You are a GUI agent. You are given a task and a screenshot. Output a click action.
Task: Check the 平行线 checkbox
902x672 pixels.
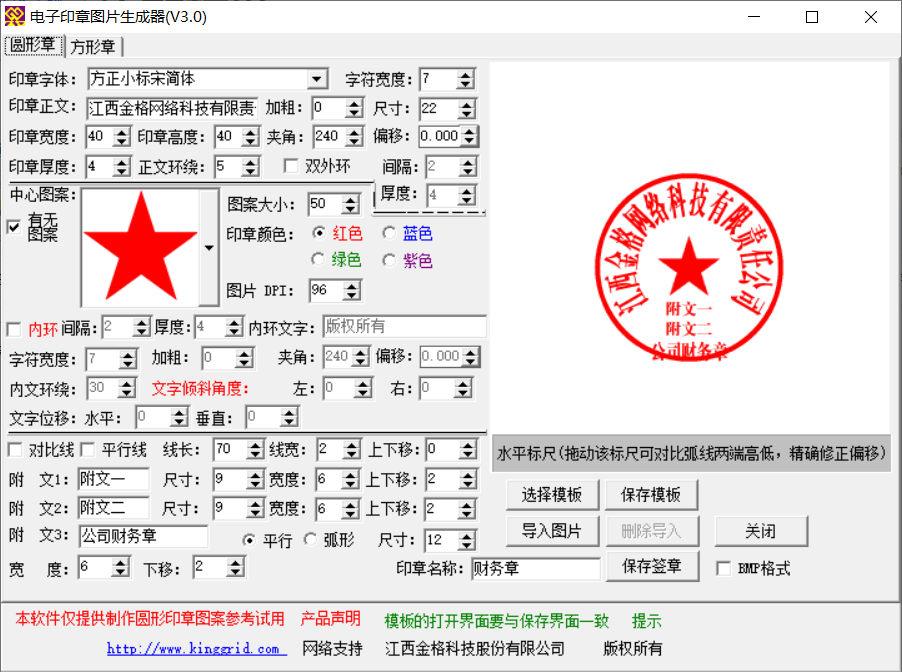(x=87, y=449)
